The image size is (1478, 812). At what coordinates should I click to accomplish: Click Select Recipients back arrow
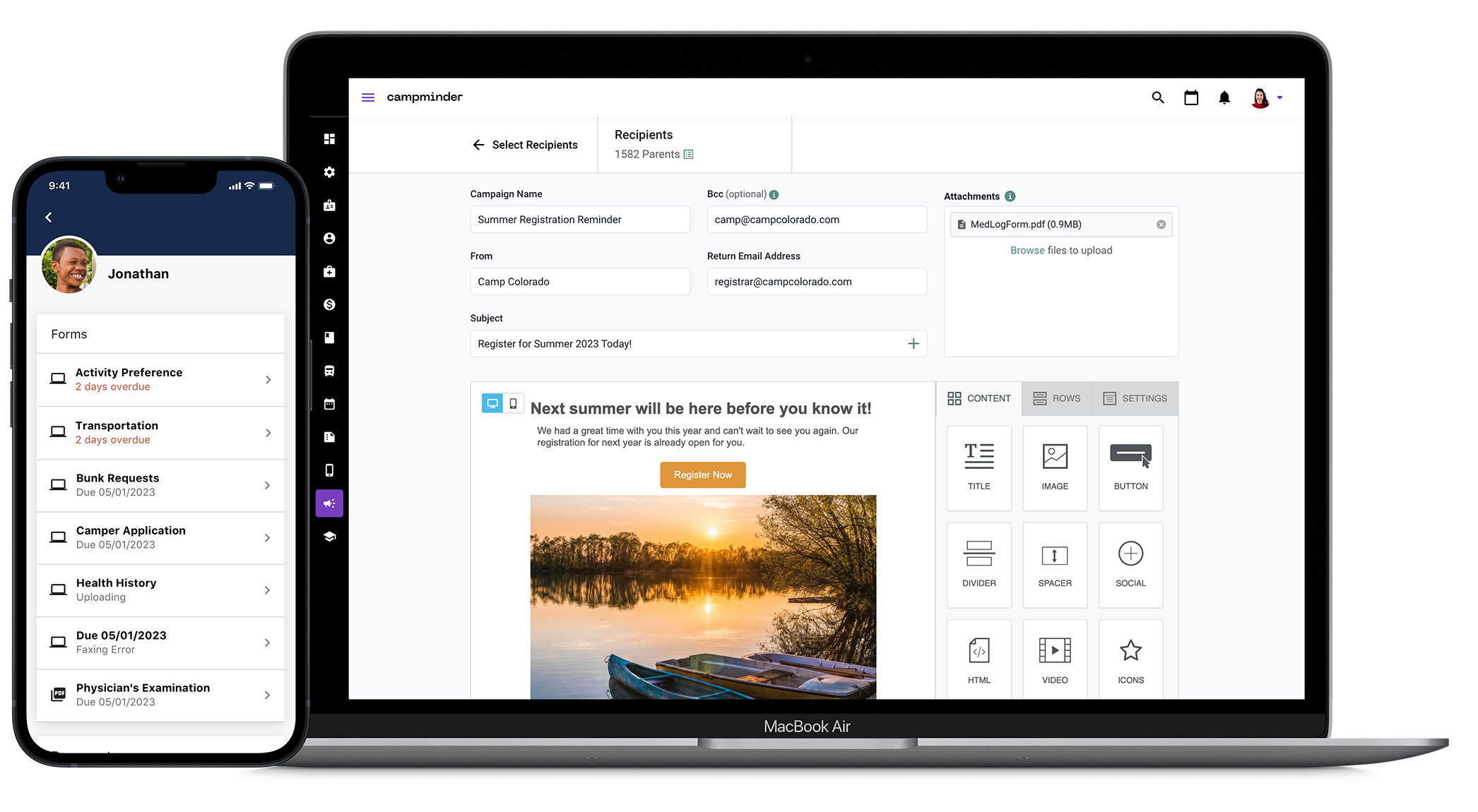(479, 144)
